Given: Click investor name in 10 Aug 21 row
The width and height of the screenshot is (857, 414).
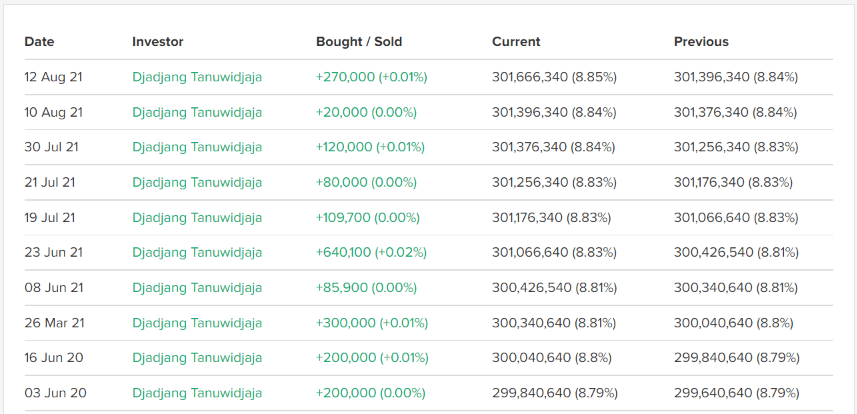Looking at the screenshot, I should point(197,112).
